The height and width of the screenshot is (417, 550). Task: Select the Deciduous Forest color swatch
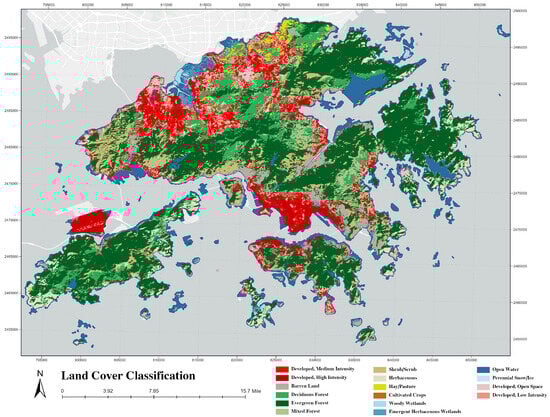tap(282, 395)
